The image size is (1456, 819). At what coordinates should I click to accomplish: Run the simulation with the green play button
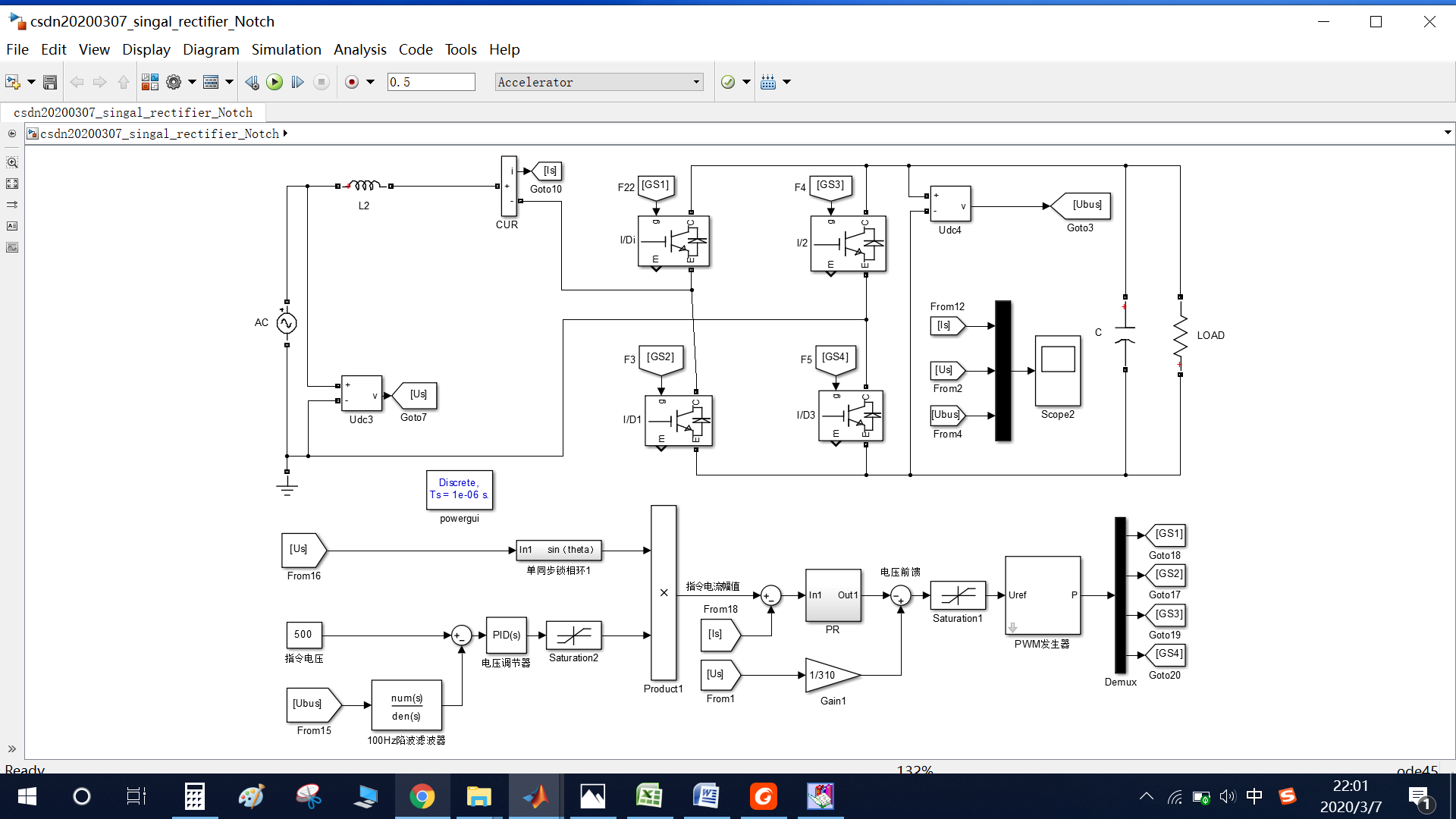pyautogui.click(x=275, y=82)
